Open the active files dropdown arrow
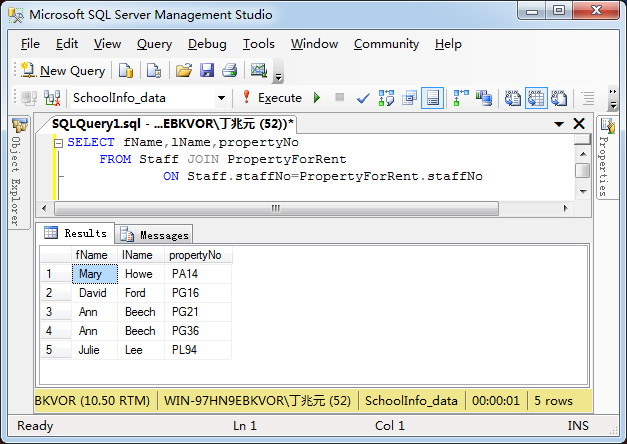627x444 pixels. point(559,124)
